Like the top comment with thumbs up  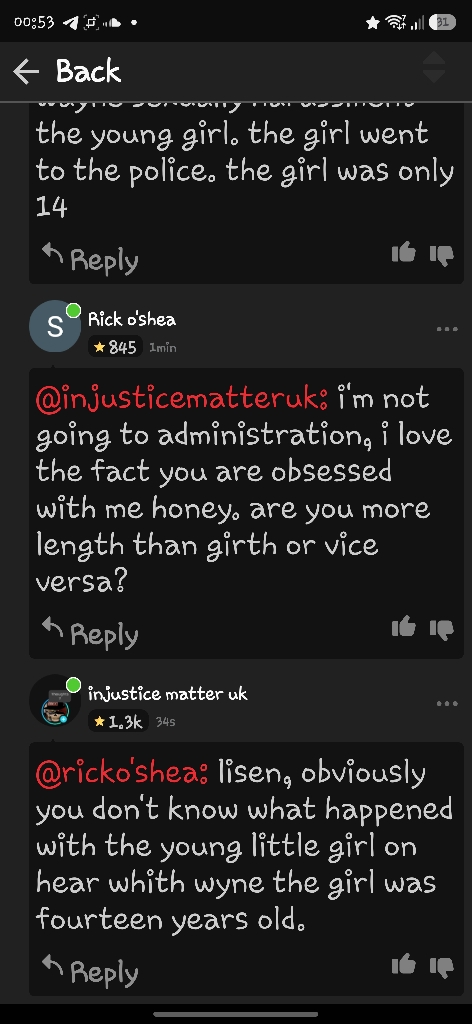(x=403, y=253)
